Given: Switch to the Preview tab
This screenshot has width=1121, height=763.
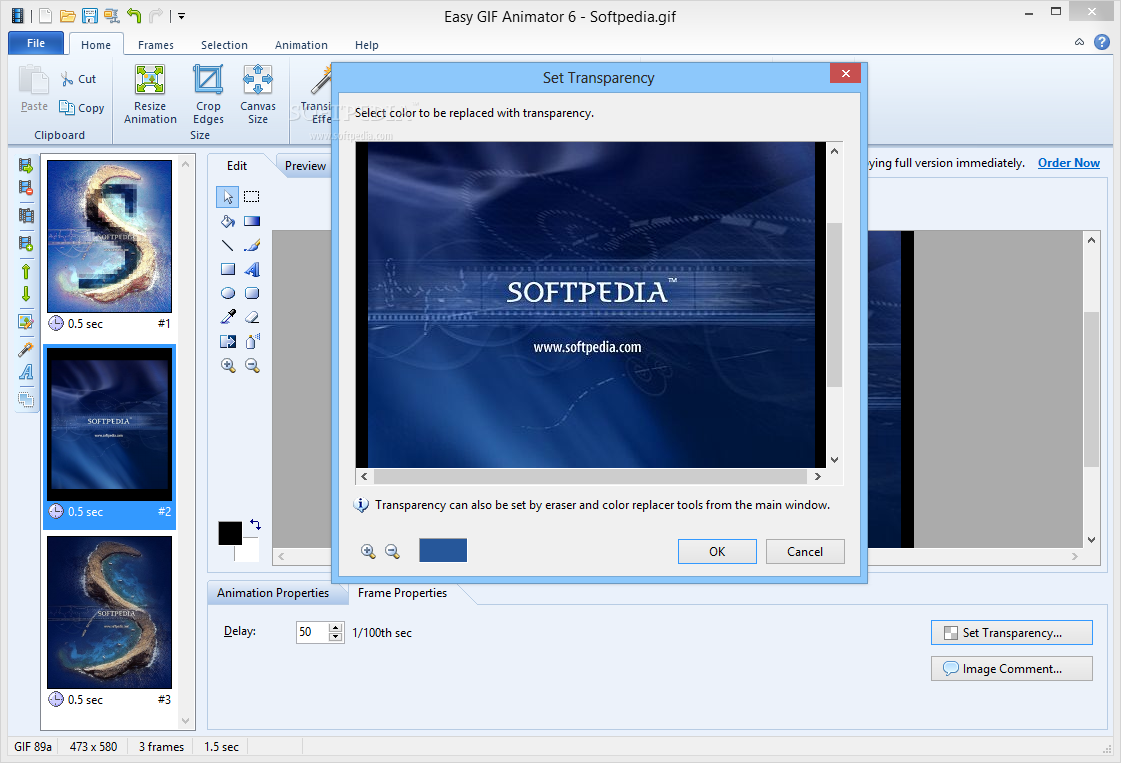Looking at the screenshot, I should (305, 166).
